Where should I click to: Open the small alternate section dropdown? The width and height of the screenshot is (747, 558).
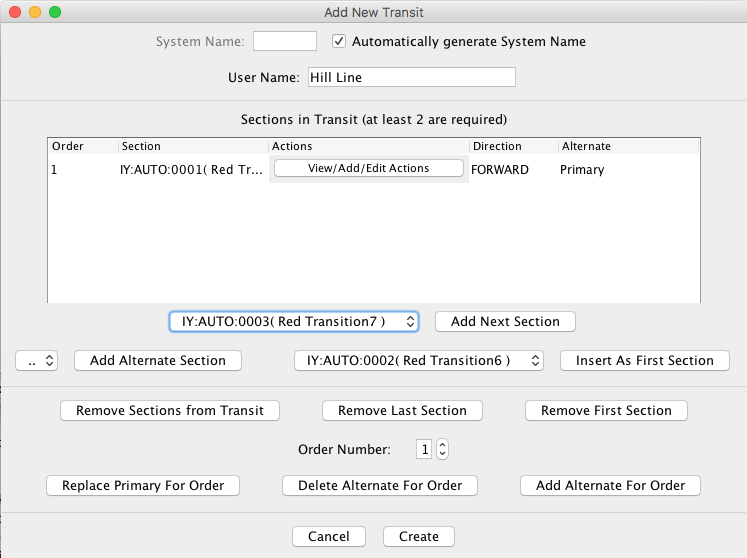tap(38, 361)
